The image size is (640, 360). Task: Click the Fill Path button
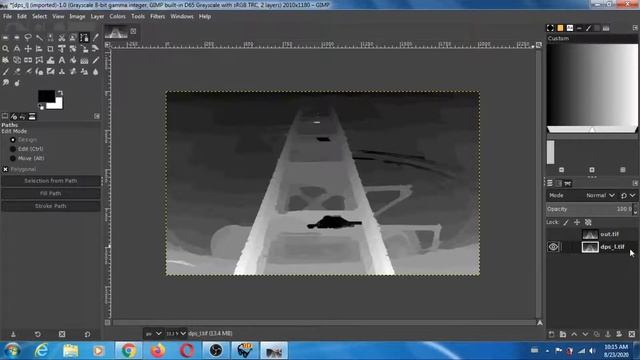[x=51, y=193]
